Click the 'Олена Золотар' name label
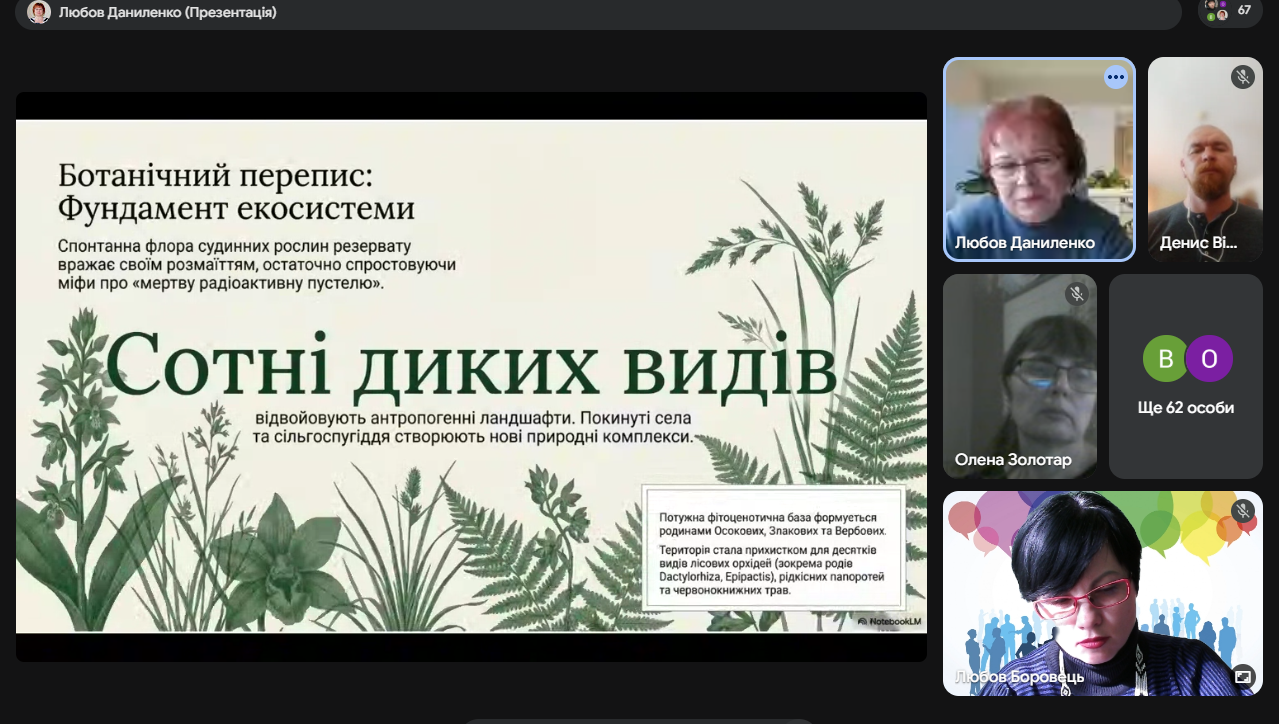The height and width of the screenshot is (724, 1279). coord(1013,460)
